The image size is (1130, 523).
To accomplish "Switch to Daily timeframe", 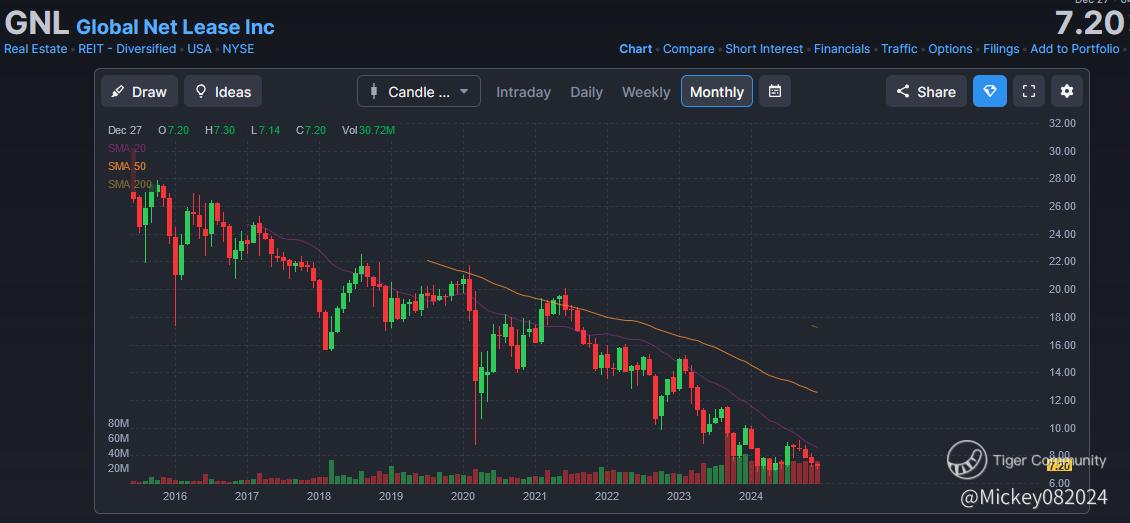I will point(587,92).
